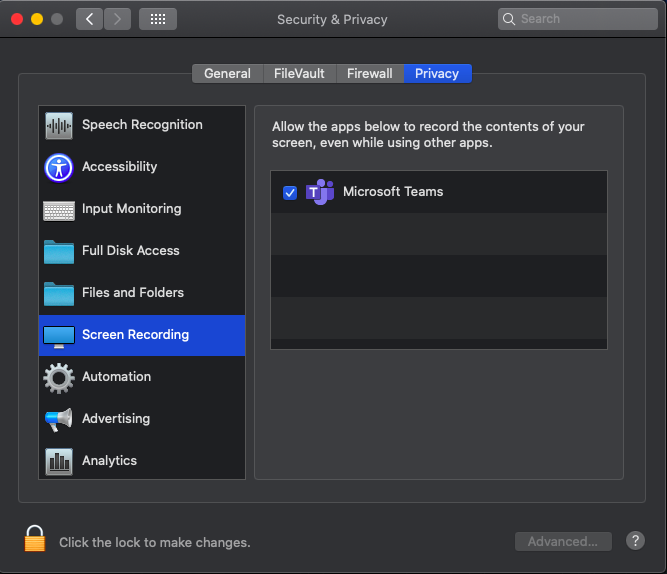Click the padlock to make changes
Viewport: 667px width, 574px height.
tap(35, 538)
